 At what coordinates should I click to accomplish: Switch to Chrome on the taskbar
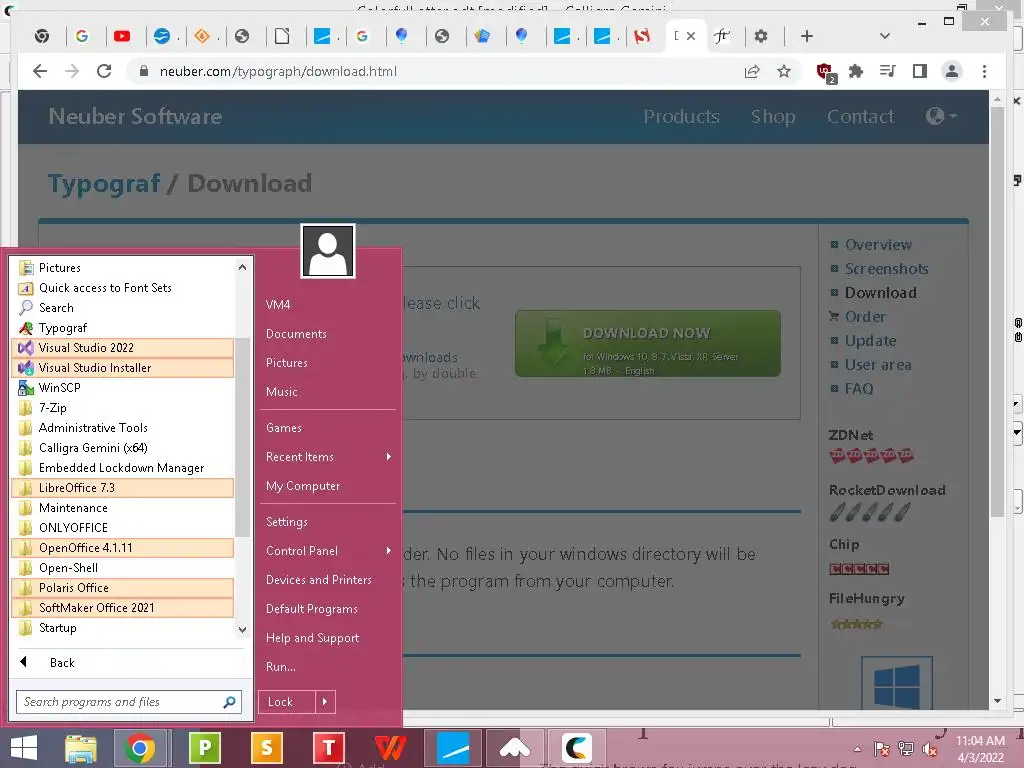click(x=140, y=748)
